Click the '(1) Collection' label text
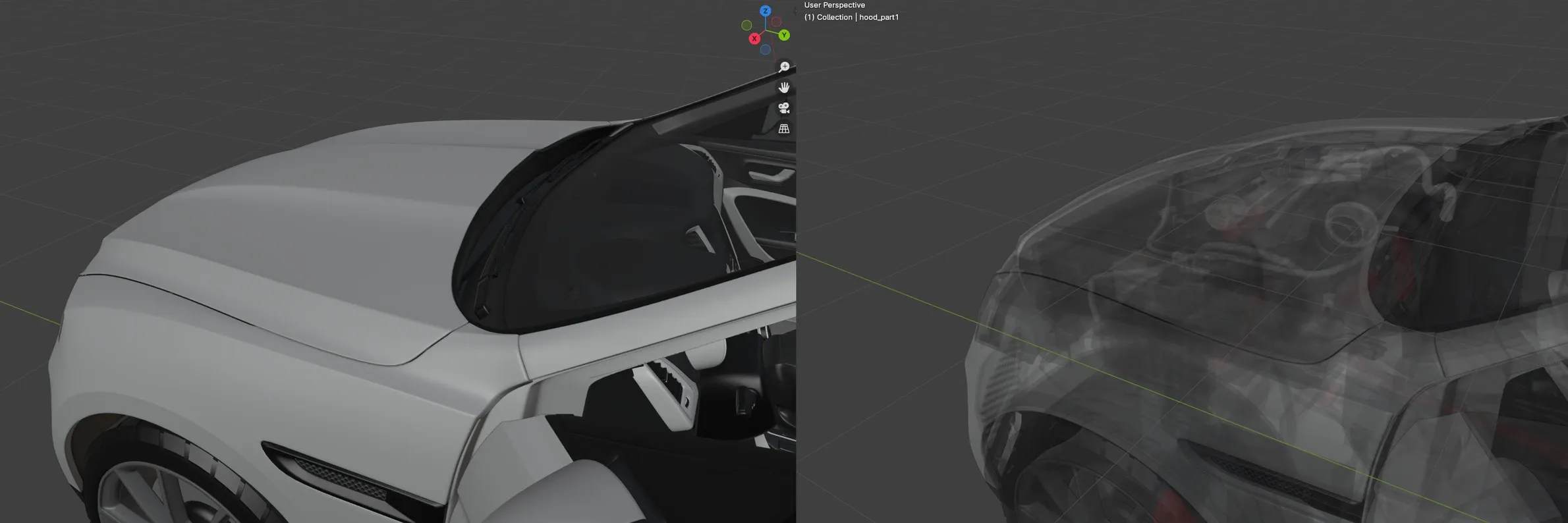Image resolution: width=1568 pixels, height=523 pixels. 828,17
